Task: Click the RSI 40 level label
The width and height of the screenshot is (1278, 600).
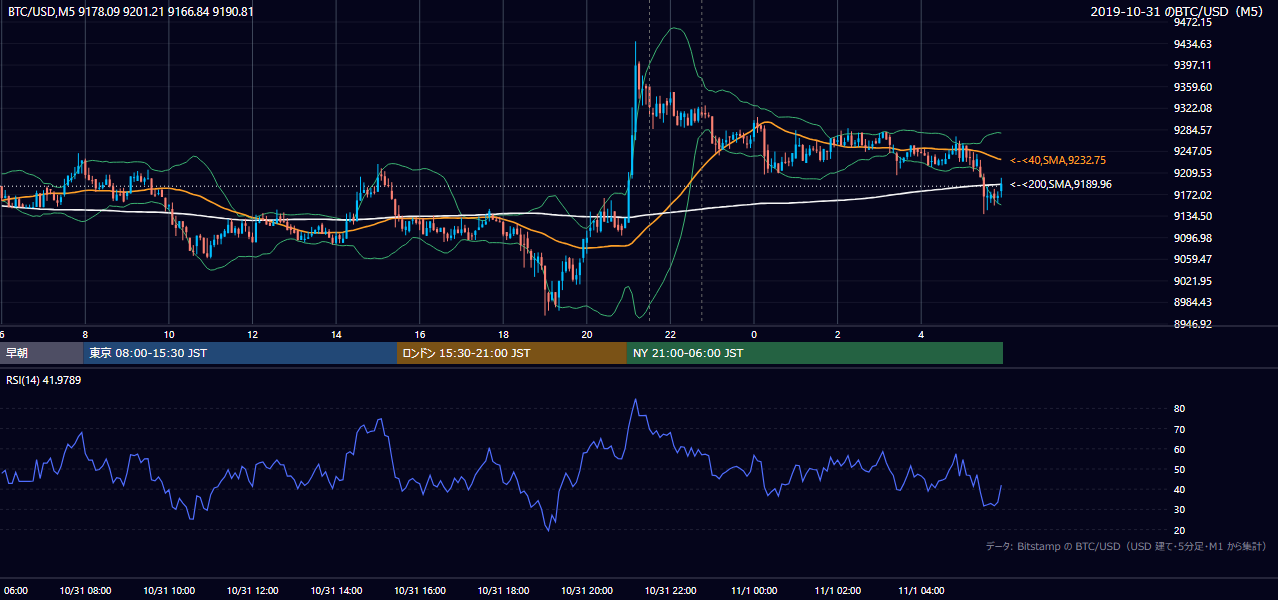Action: tap(1180, 489)
